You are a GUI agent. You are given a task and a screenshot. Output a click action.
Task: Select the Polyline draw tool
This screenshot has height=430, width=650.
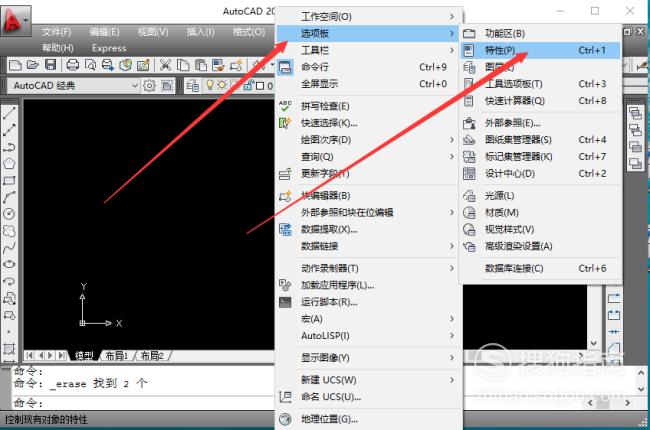pyautogui.click(x=9, y=147)
